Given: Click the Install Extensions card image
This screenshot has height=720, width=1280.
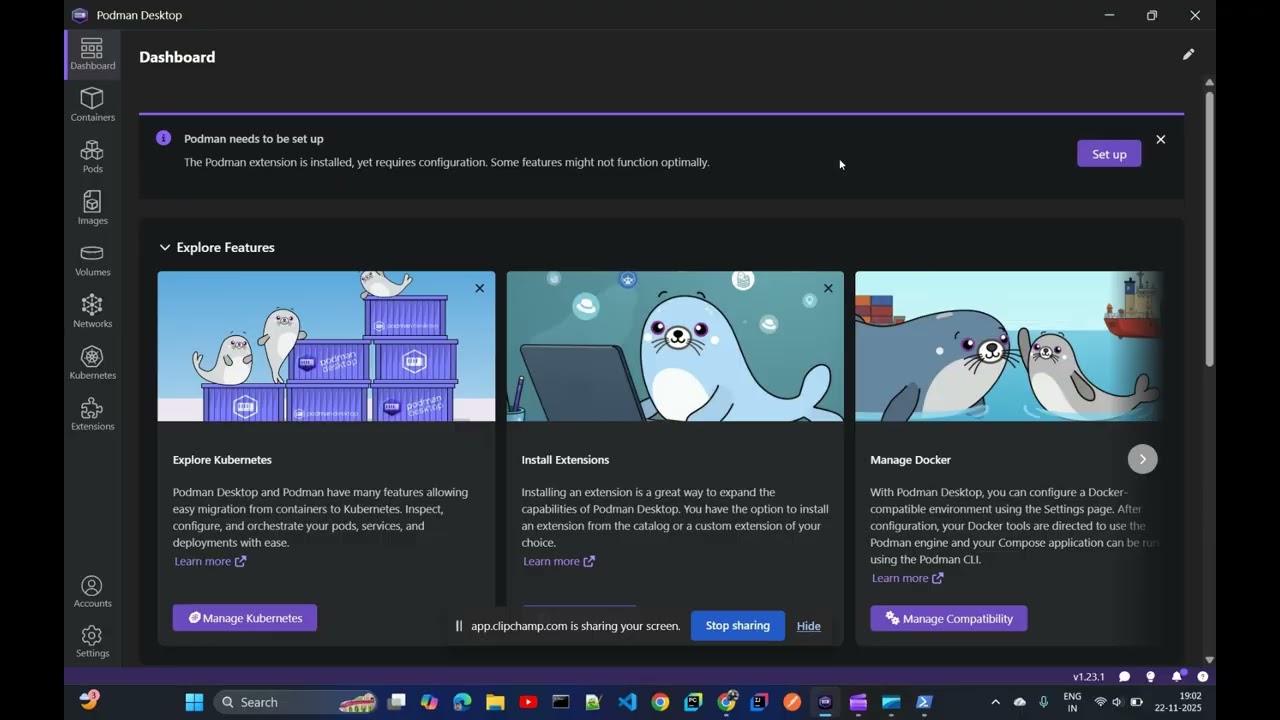Looking at the screenshot, I should pyautogui.click(x=675, y=346).
